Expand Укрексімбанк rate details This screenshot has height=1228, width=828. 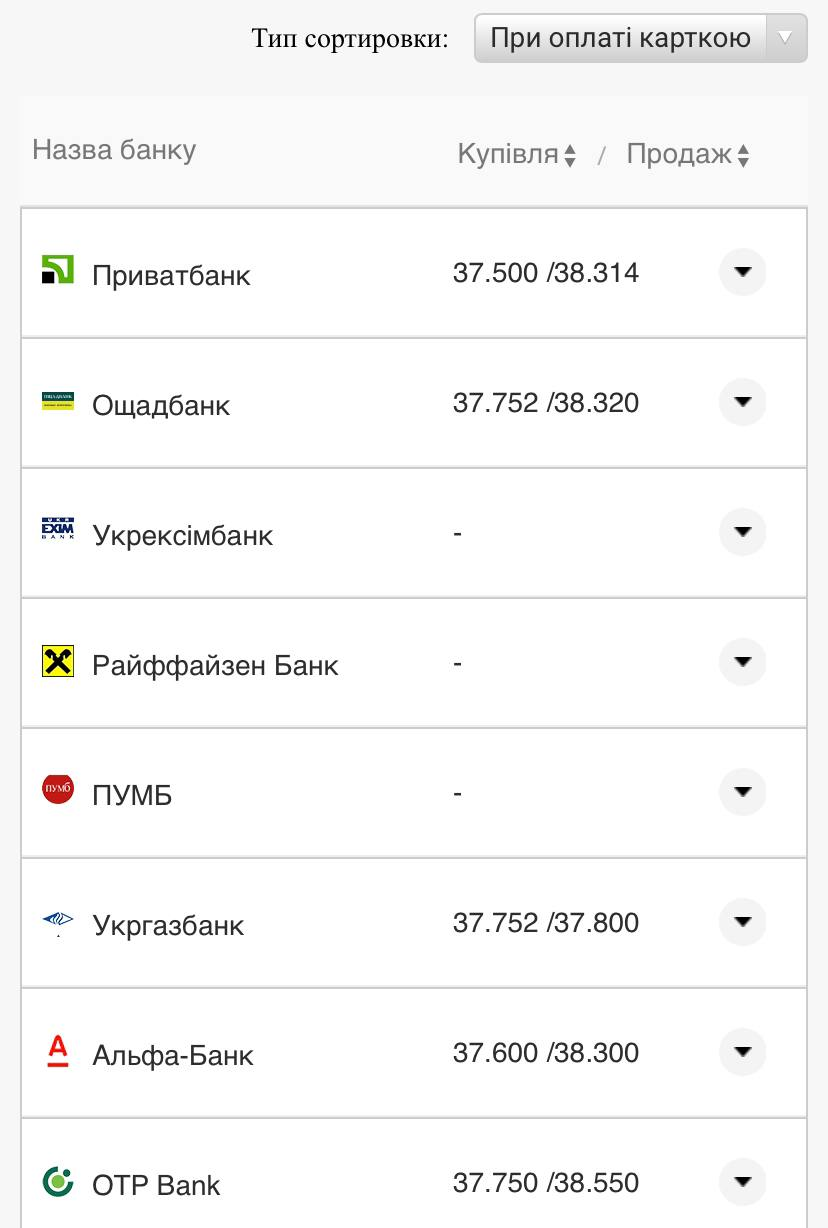[742, 532]
